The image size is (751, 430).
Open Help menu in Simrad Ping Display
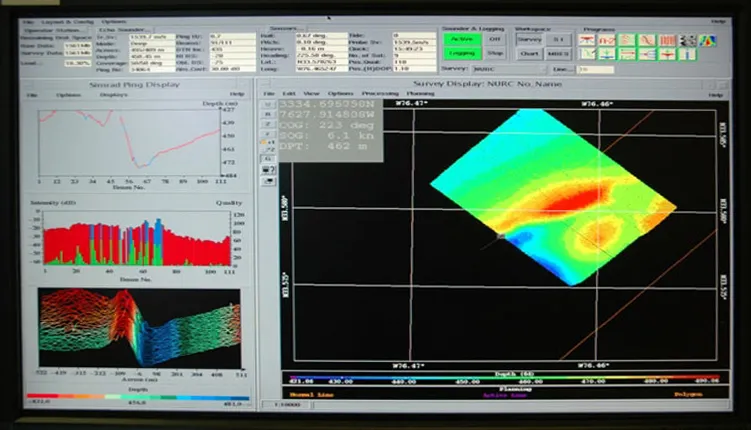tap(237, 94)
